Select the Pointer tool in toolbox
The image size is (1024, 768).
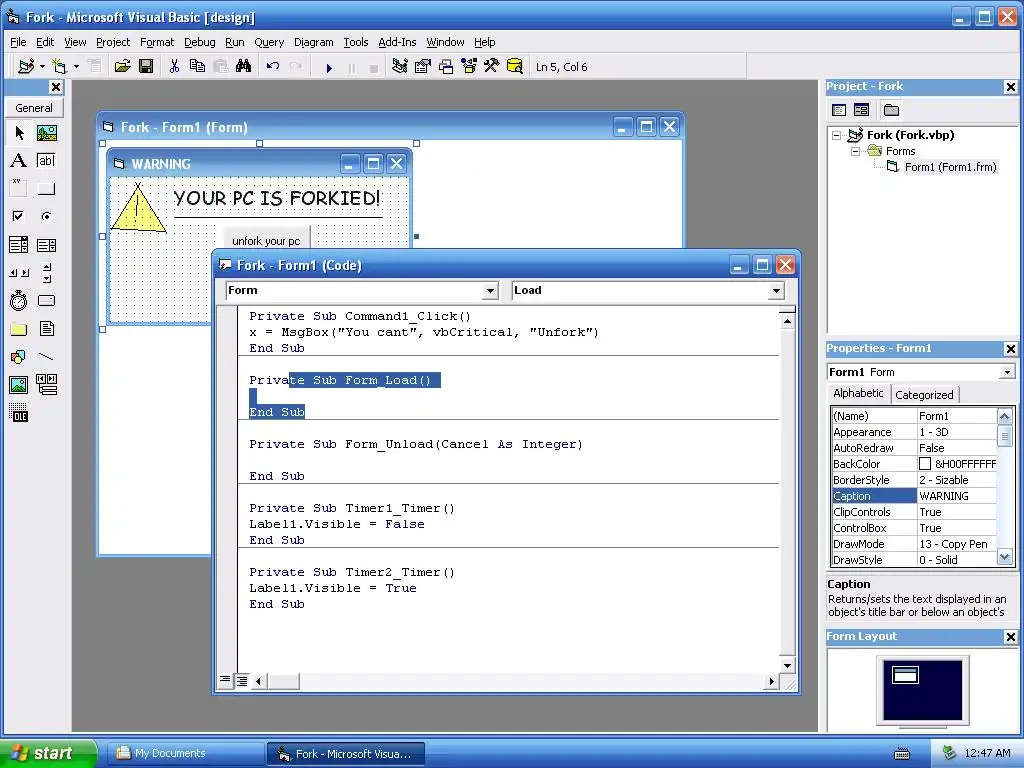pyautogui.click(x=19, y=133)
